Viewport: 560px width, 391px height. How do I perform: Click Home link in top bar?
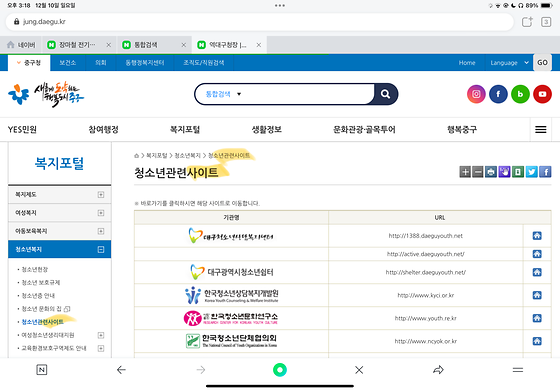467,63
